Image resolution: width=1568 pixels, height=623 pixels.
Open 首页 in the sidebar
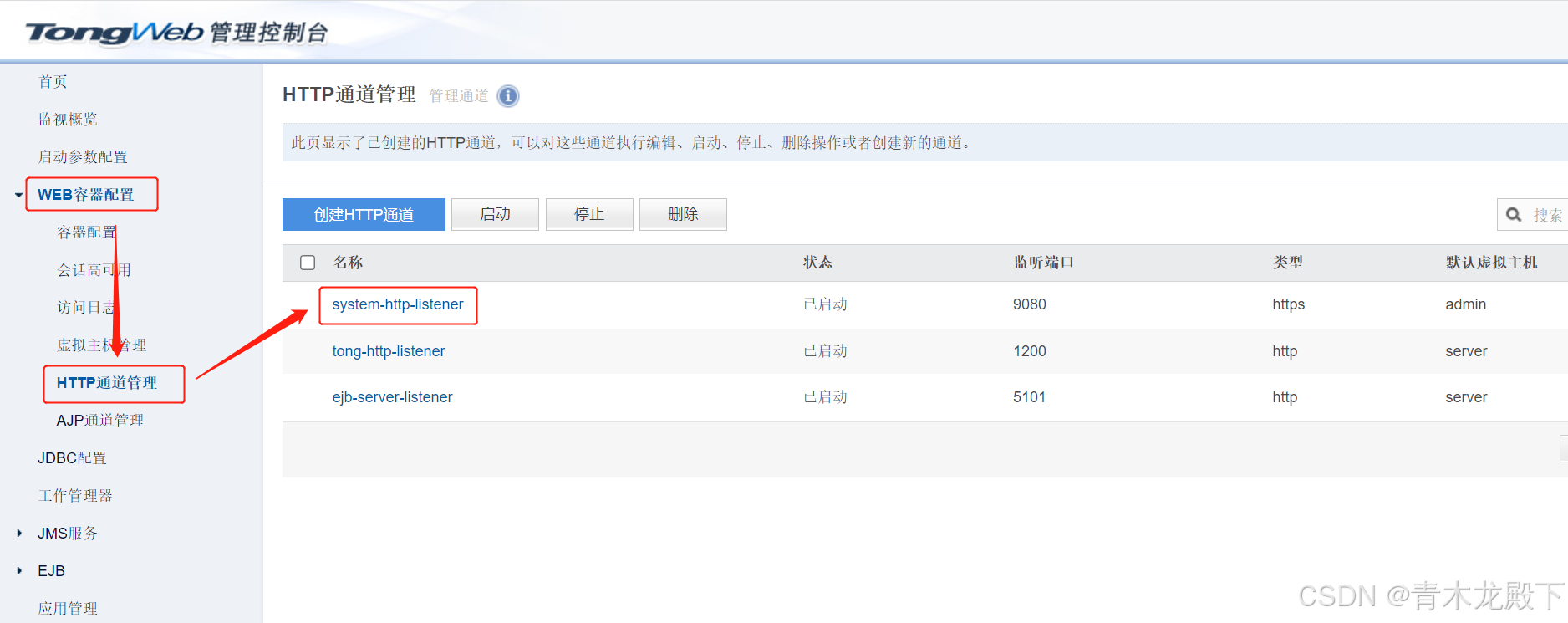click(53, 81)
